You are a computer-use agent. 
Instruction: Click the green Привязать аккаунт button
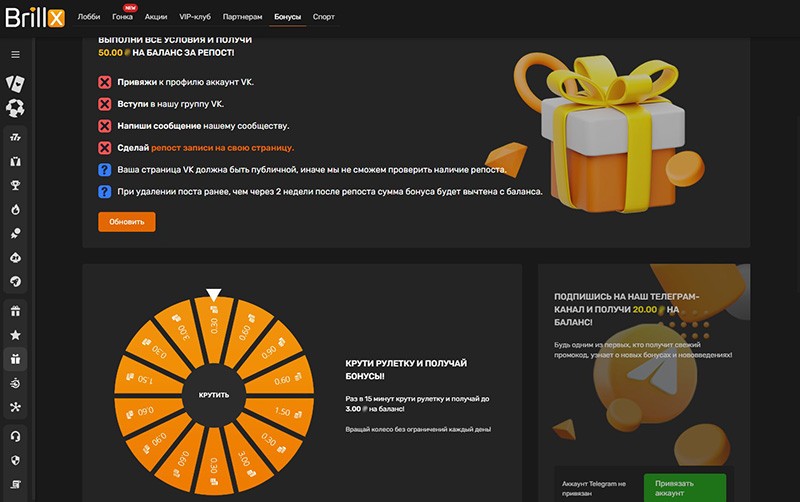tap(684, 487)
